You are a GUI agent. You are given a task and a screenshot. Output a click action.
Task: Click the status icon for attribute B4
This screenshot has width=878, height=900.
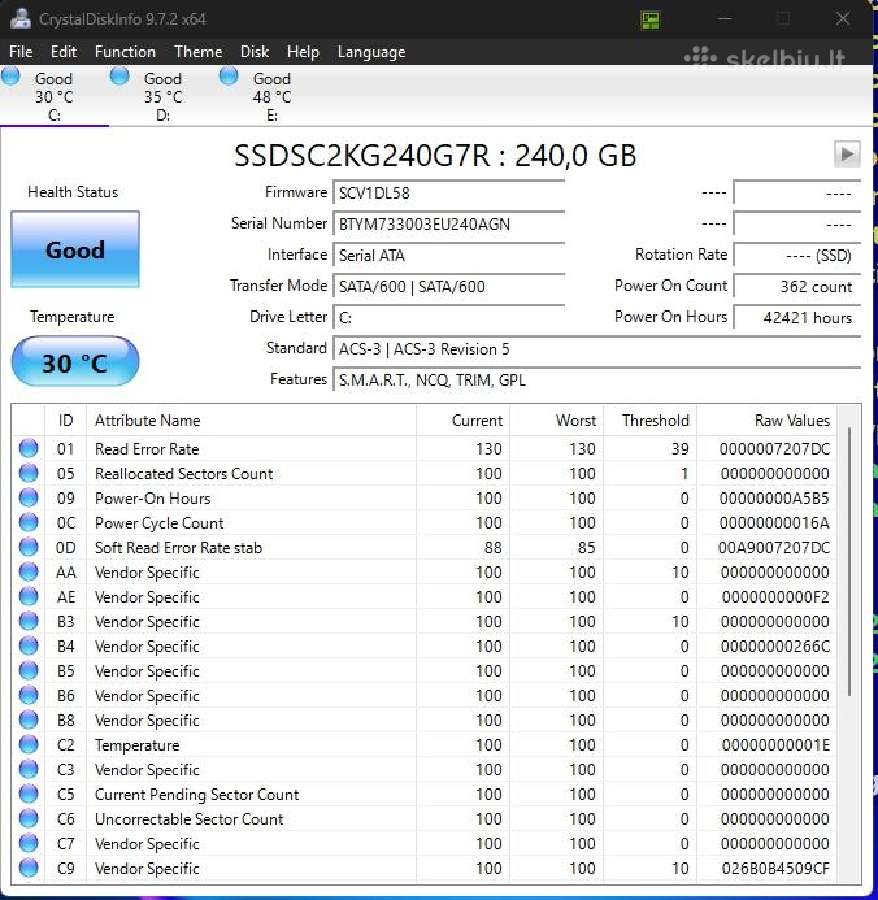coord(28,646)
